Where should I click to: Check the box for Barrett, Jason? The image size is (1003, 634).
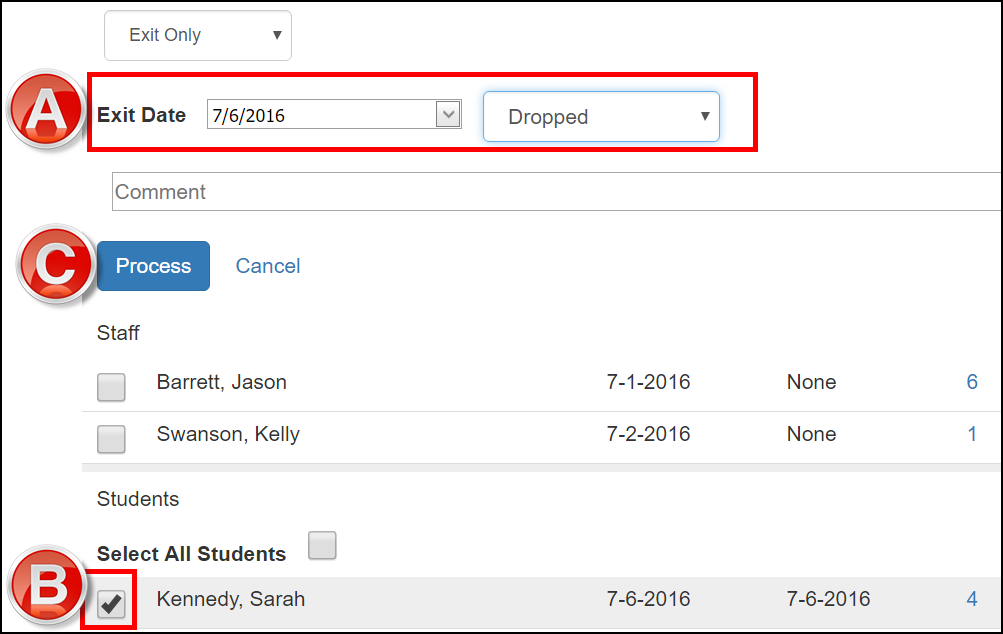click(x=111, y=387)
